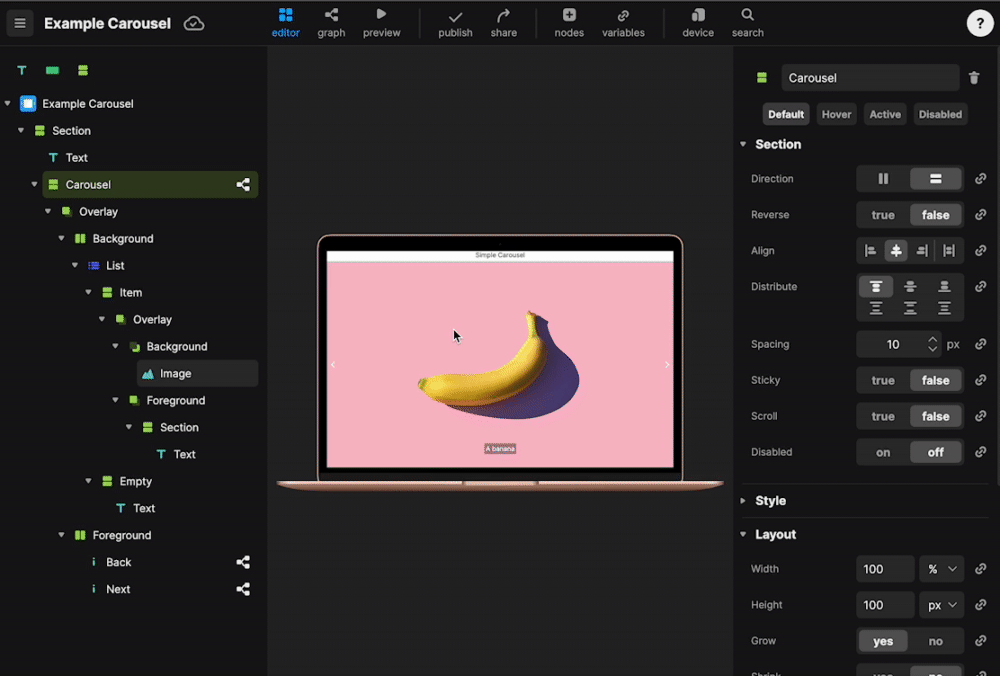The image size is (1000, 676).
Task: Set Reverse to true
Action: click(881, 214)
